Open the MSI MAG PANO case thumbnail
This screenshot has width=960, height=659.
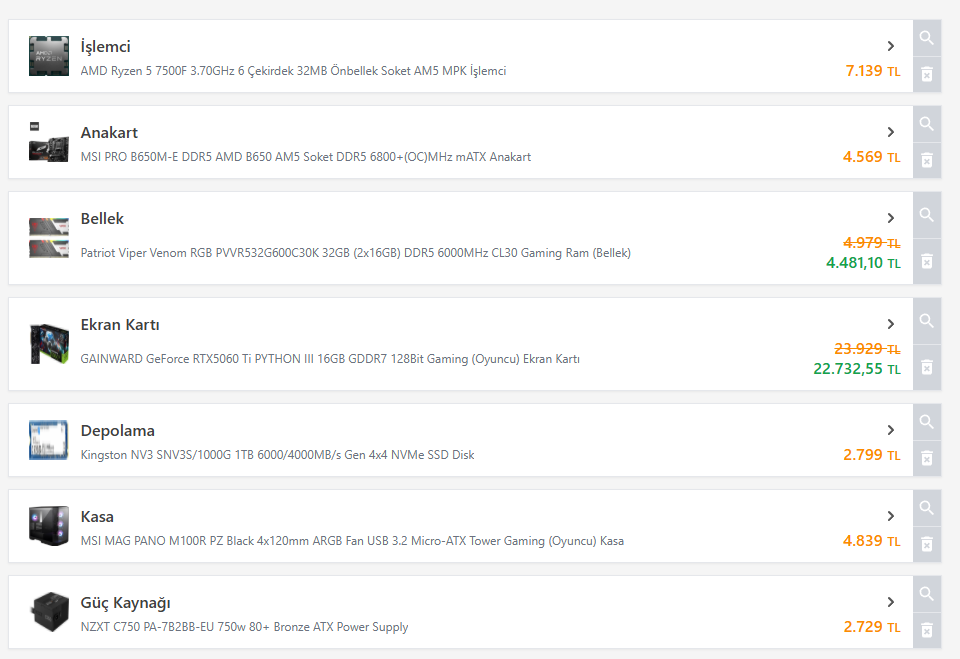[x=49, y=525]
